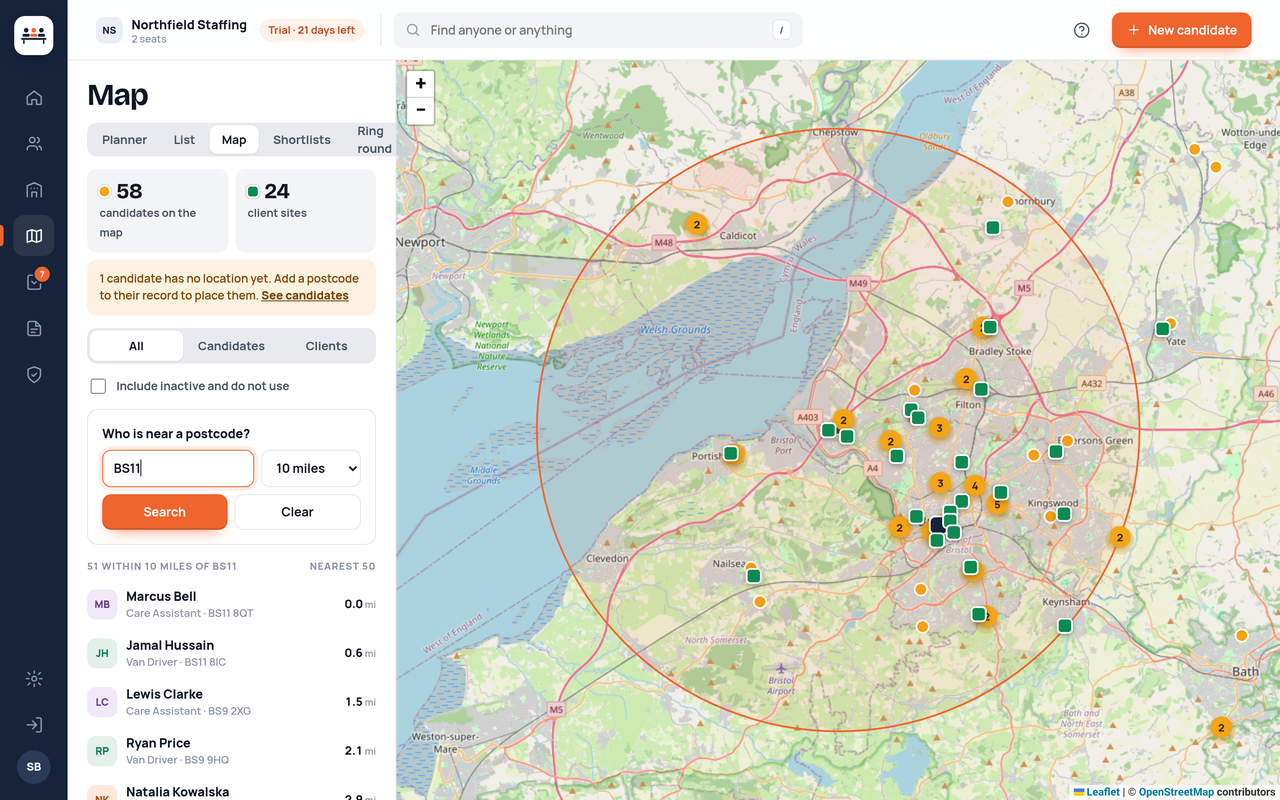This screenshot has width=1280, height=800.
Task: Open Ryan Price in results list
Action: (232, 751)
